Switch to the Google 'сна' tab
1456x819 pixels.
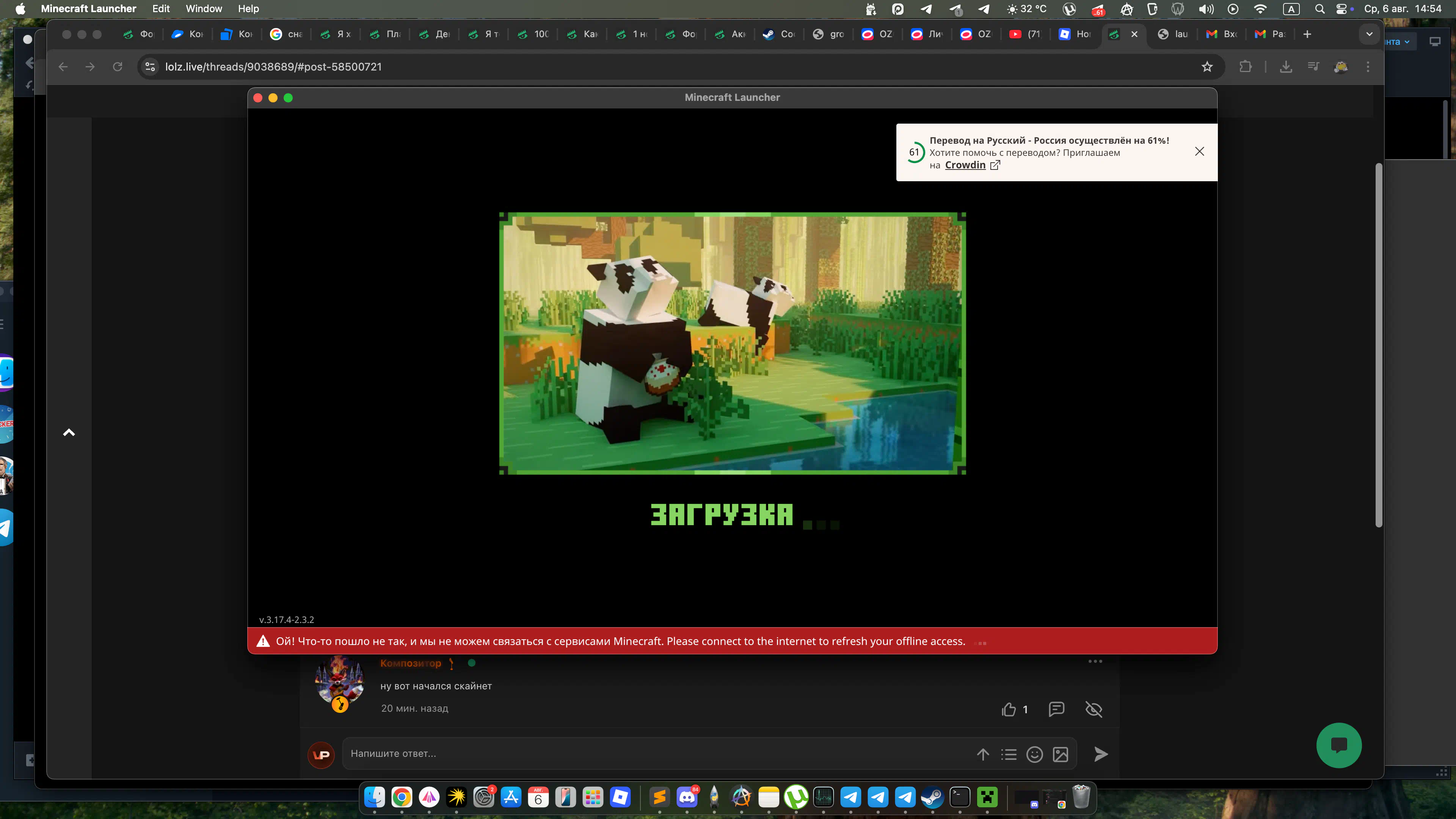pyautogui.click(x=287, y=34)
